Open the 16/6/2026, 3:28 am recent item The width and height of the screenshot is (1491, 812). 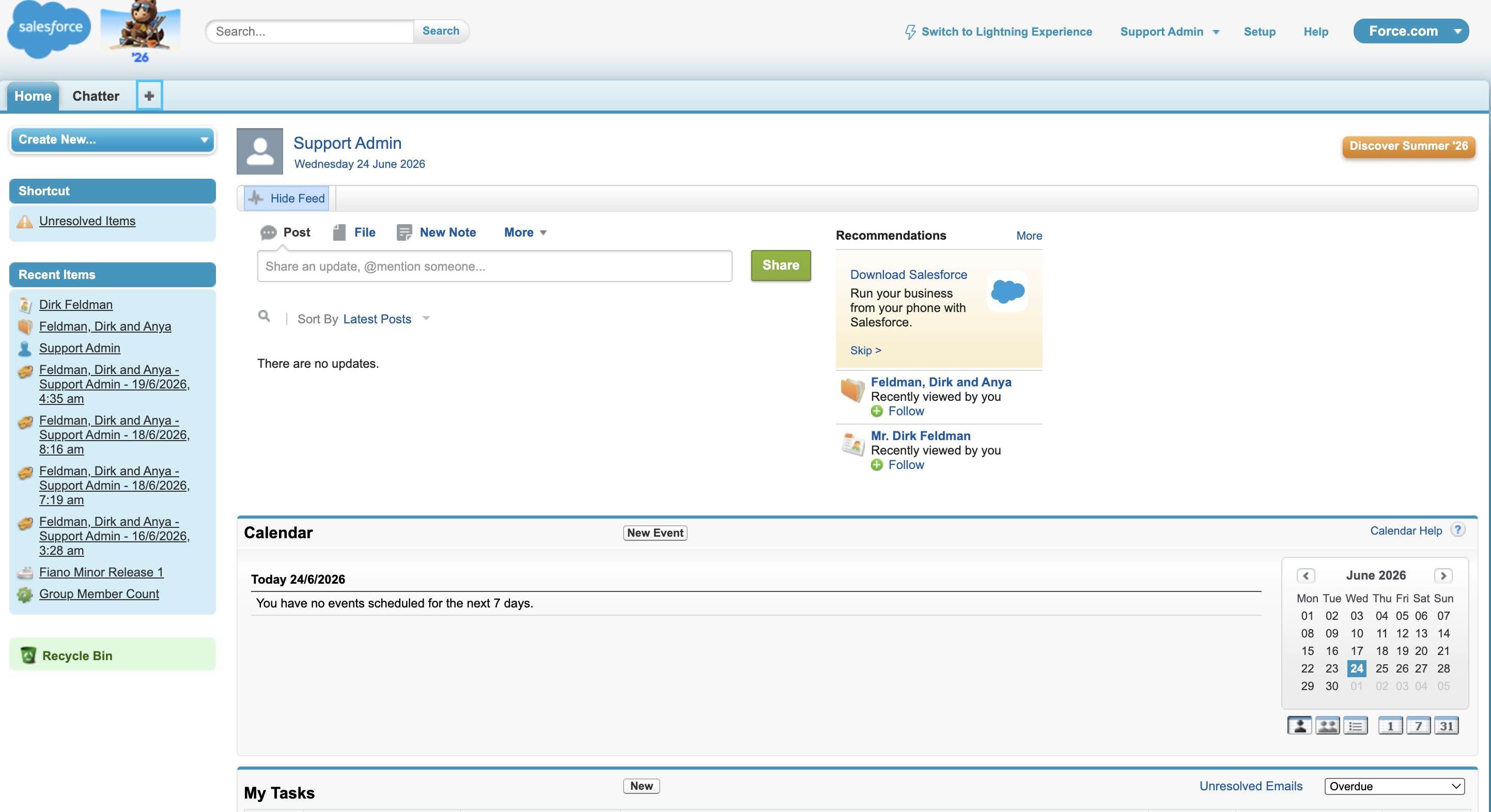(x=115, y=536)
